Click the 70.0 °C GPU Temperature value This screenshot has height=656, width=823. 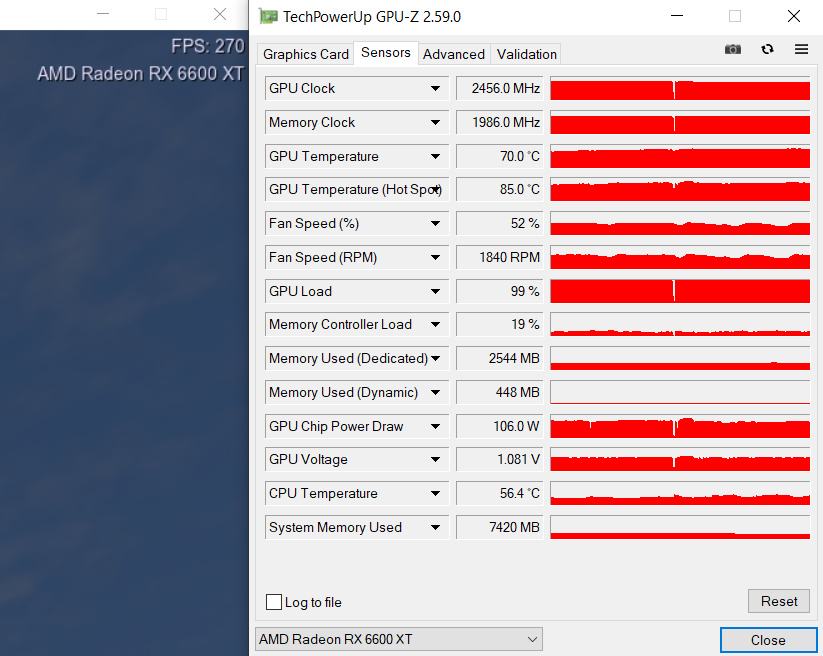[x=500, y=156]
